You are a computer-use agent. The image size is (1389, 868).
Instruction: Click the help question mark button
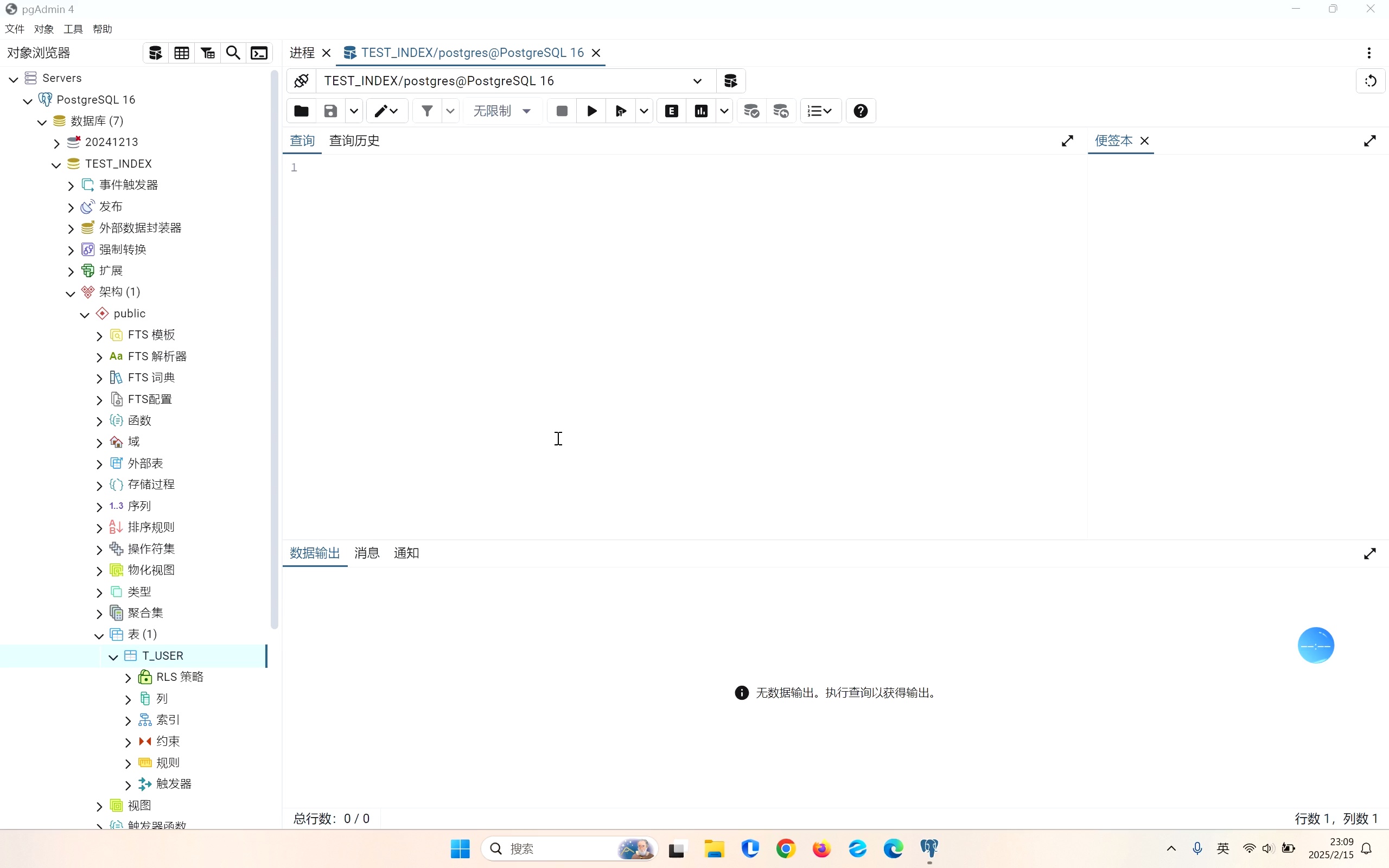click(x=860, y=111)
